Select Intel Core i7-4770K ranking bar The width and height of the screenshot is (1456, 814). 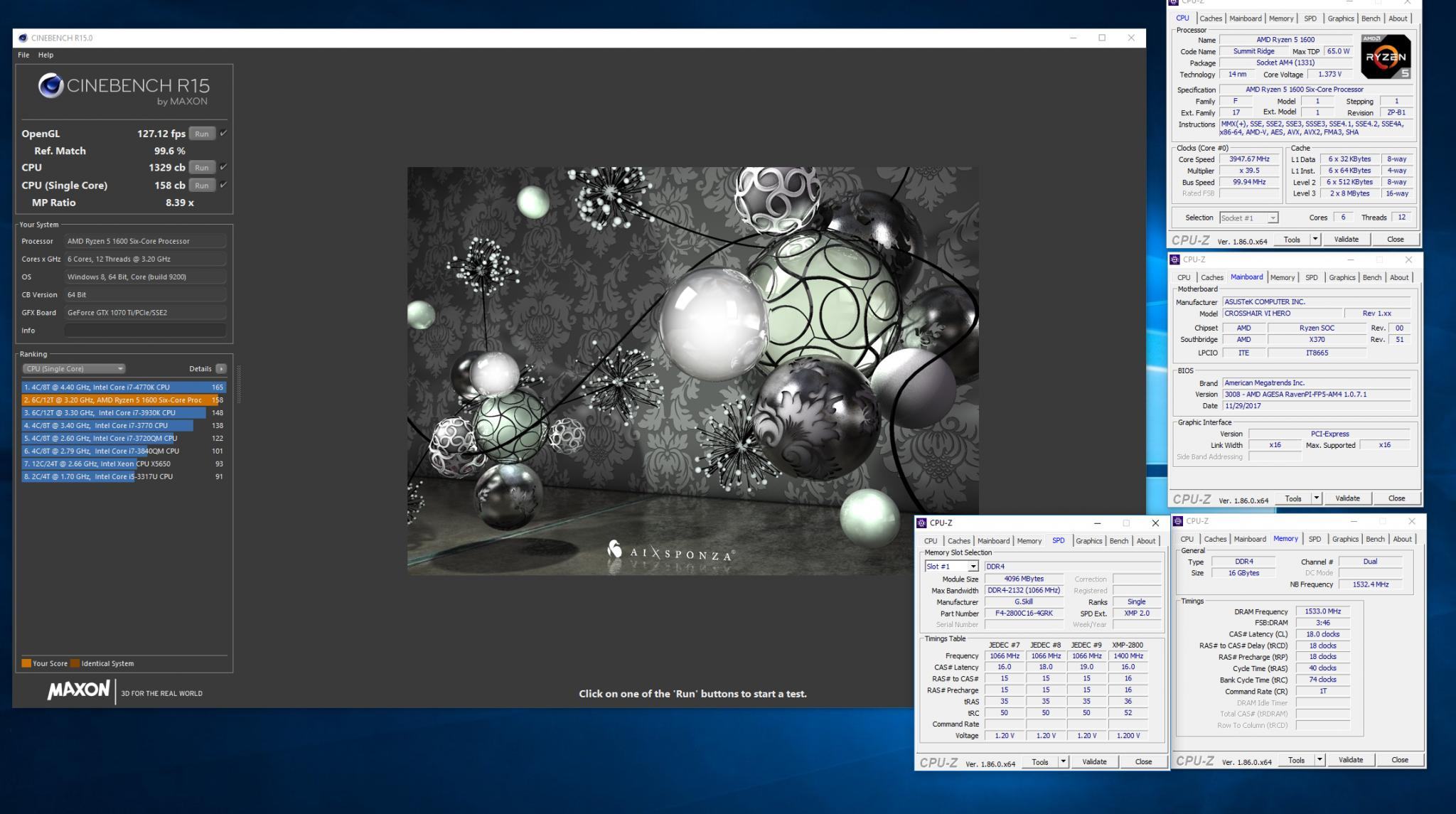tap(123, 387)
